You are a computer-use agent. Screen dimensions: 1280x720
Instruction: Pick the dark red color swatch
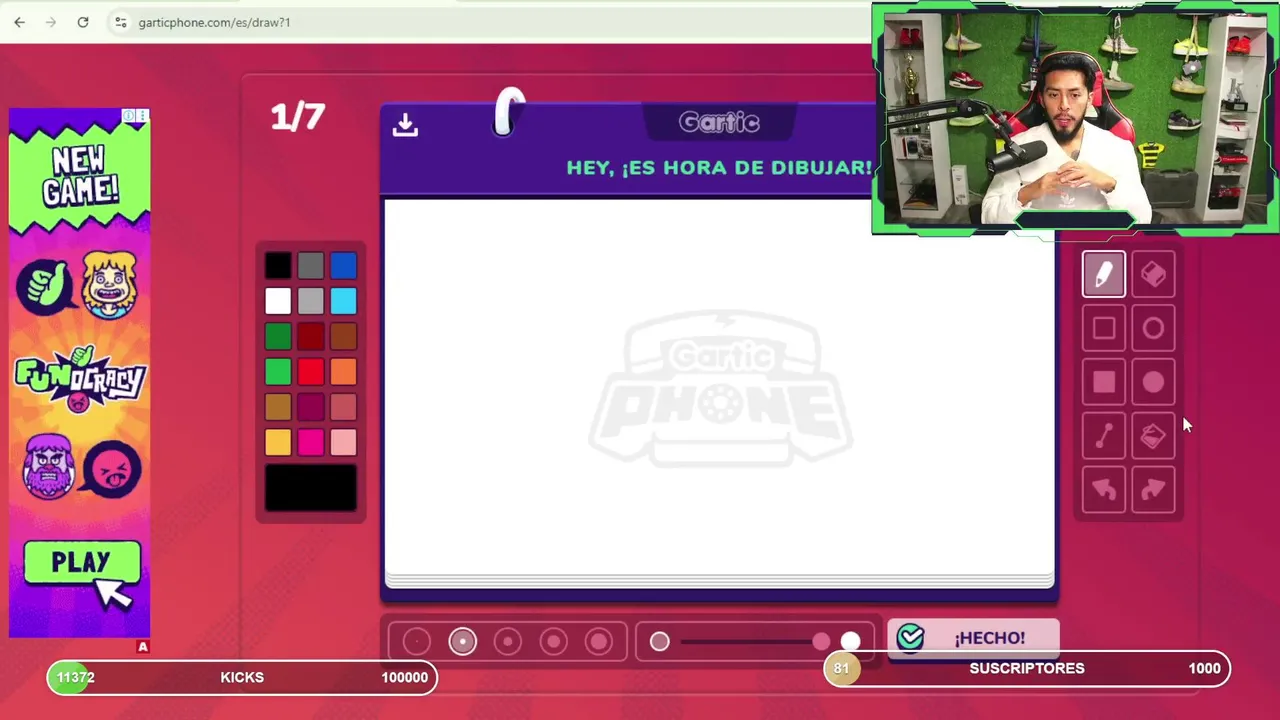point(311,336)
